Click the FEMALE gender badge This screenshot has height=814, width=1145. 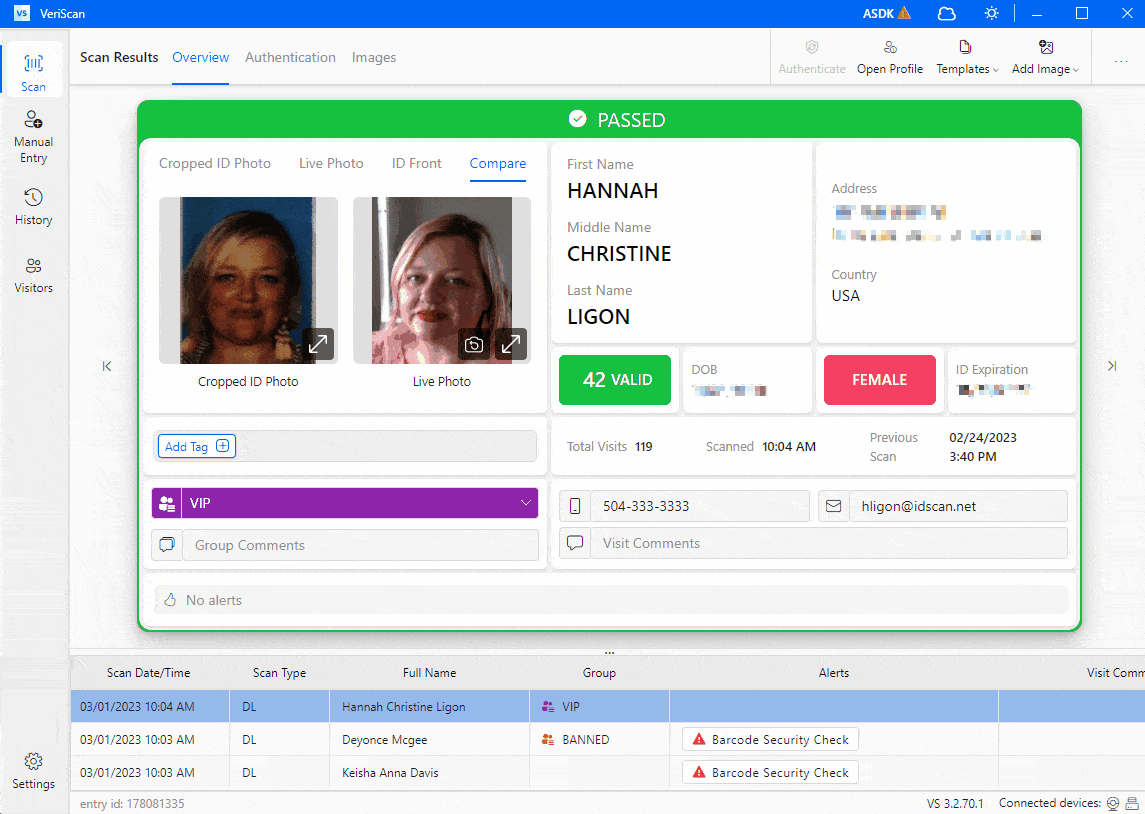point(879,380)
